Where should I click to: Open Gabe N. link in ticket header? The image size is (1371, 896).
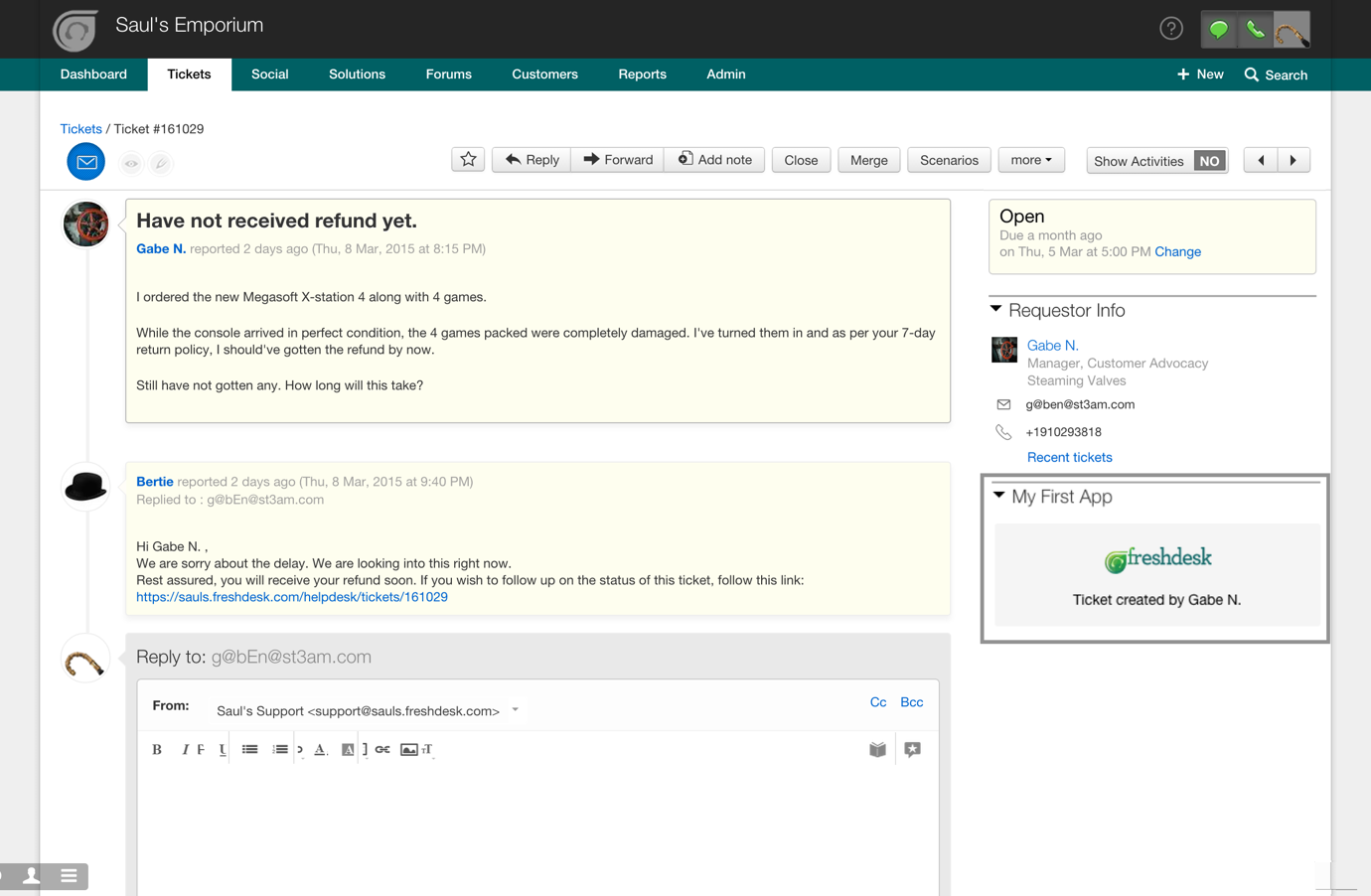pos(161,249)
